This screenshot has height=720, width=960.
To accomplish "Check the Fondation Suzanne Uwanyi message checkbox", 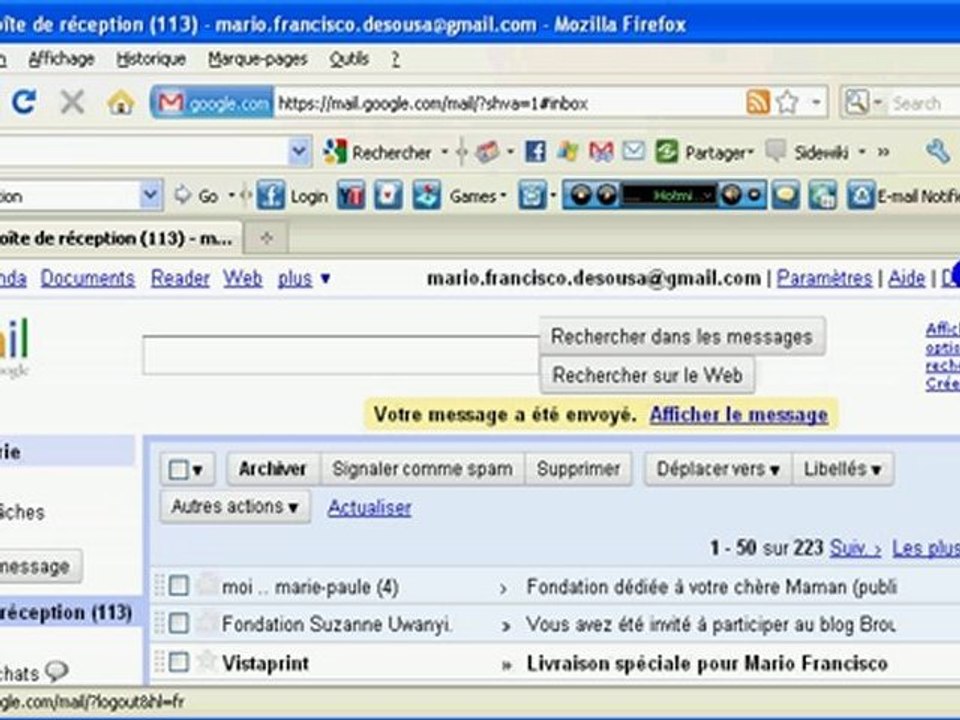I will click(x=178, y=623).
